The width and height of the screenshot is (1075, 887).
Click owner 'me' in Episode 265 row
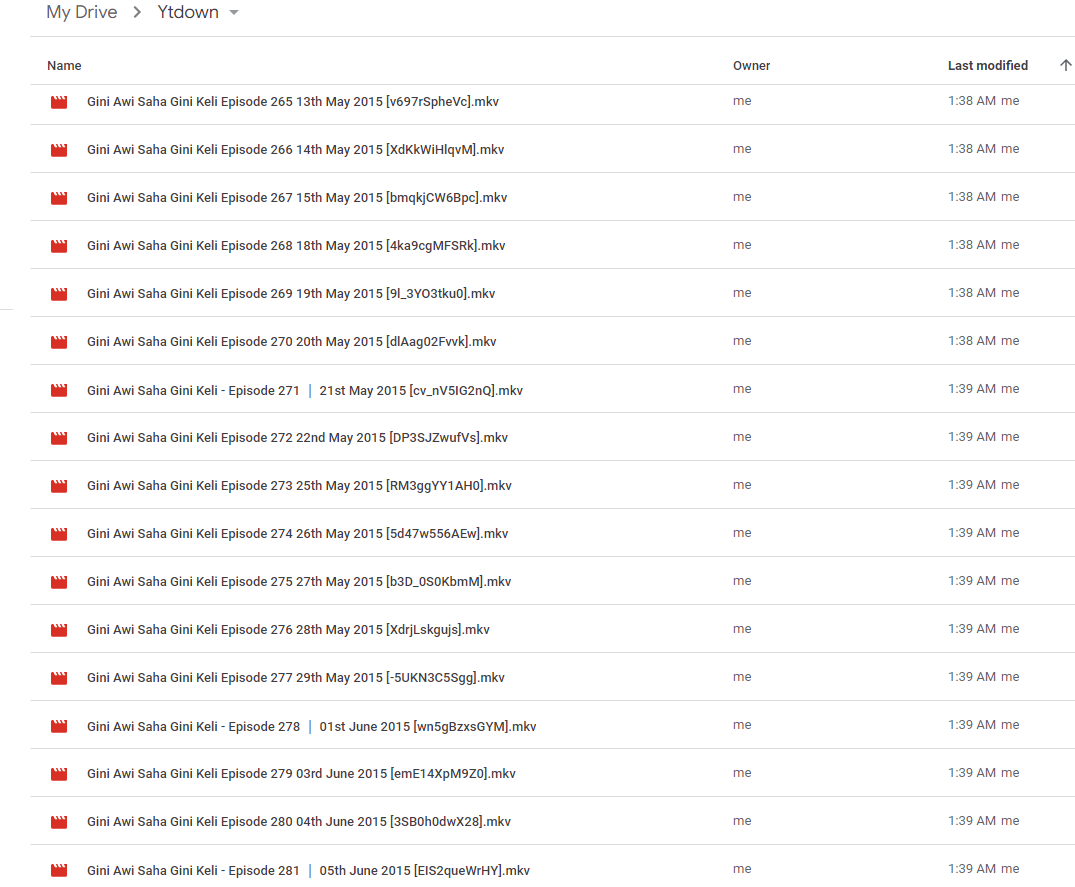point(742,101)
